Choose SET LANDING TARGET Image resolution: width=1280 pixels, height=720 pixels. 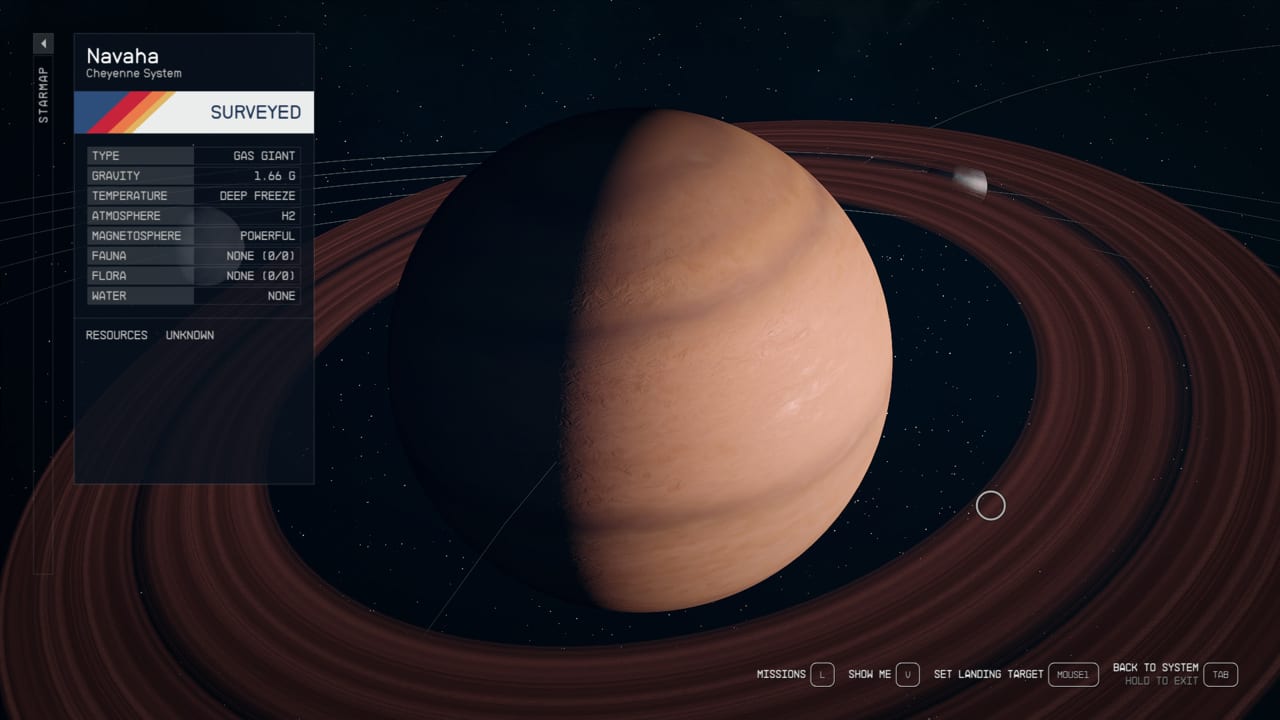988,675
